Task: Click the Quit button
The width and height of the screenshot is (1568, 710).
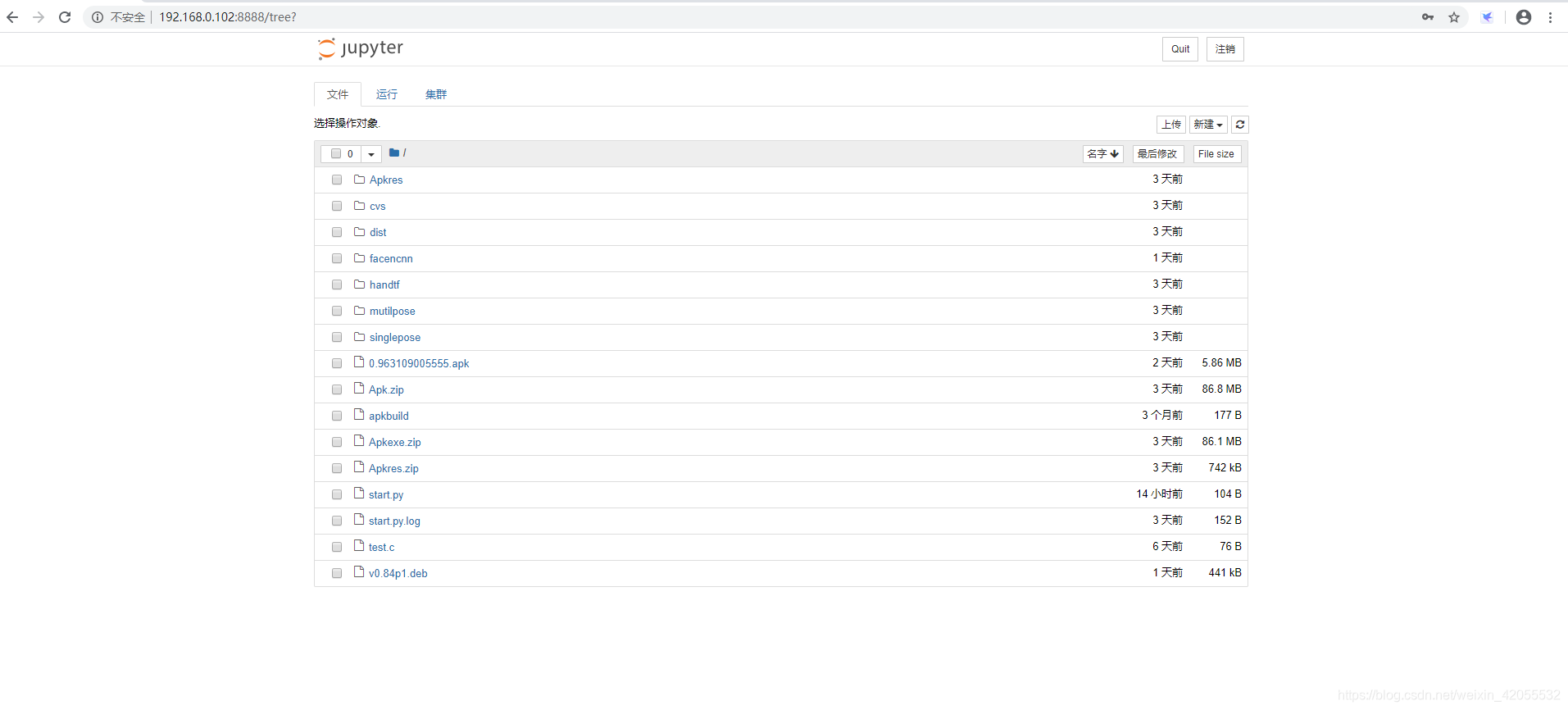Action: 1180,49
